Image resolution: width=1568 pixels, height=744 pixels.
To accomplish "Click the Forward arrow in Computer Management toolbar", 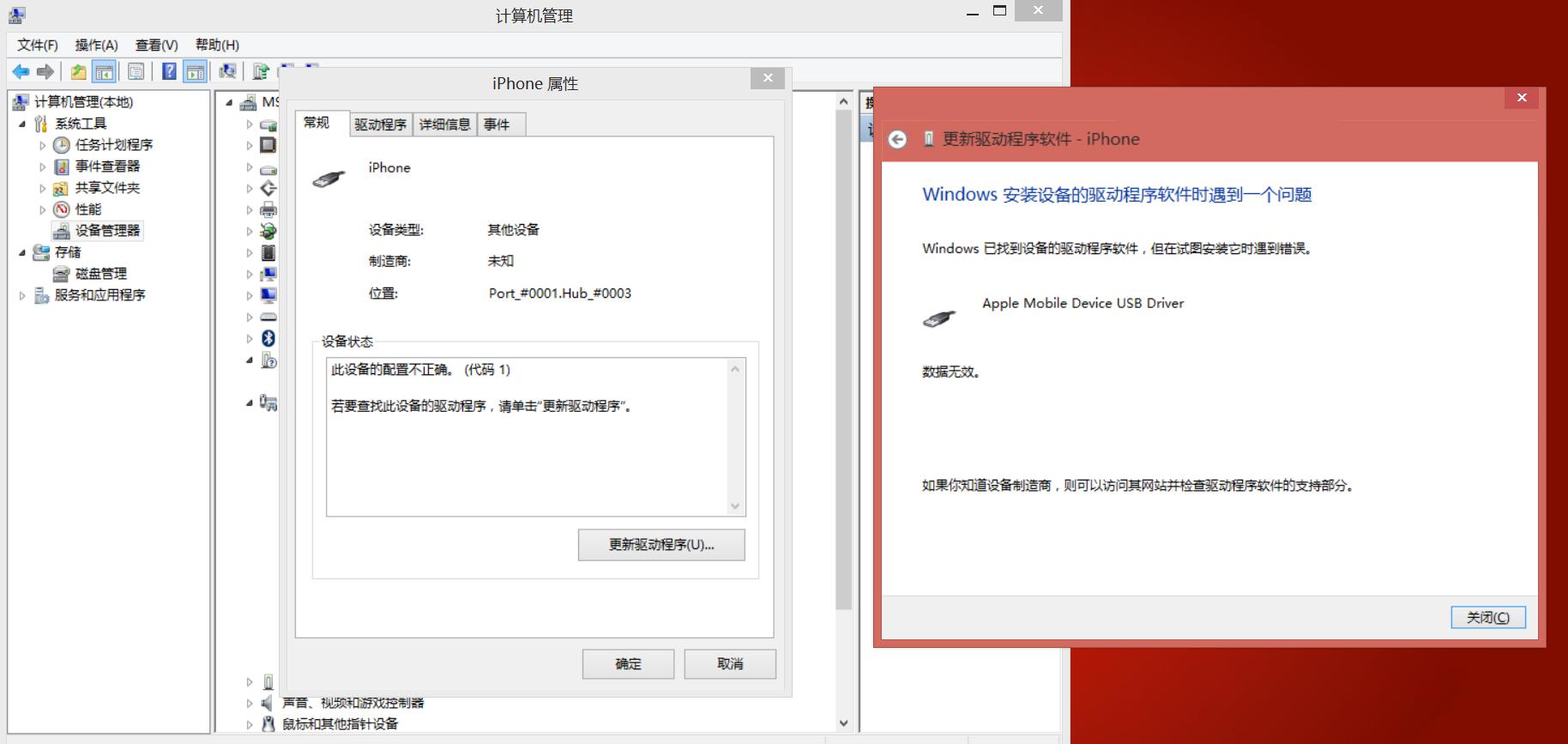I will [45, 72].
